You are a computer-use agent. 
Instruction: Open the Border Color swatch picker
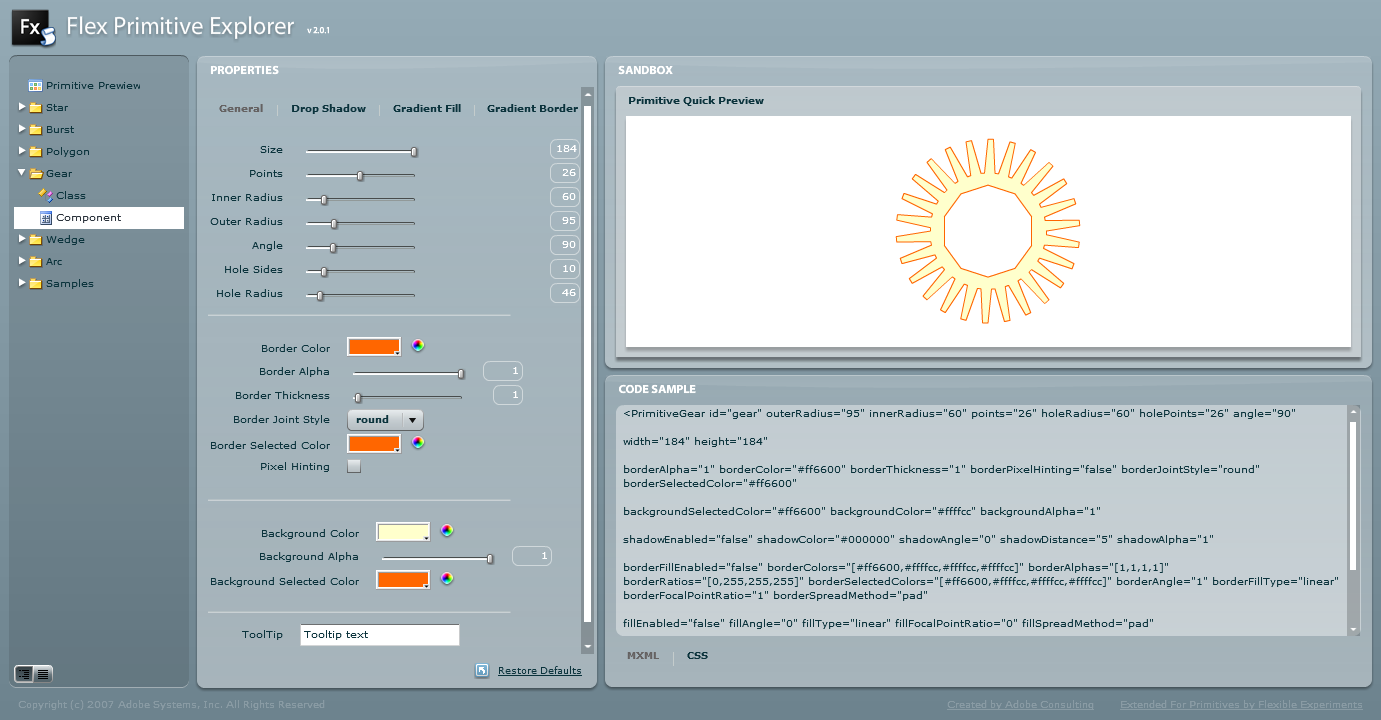pyautogui.click(x=374, y=346)
